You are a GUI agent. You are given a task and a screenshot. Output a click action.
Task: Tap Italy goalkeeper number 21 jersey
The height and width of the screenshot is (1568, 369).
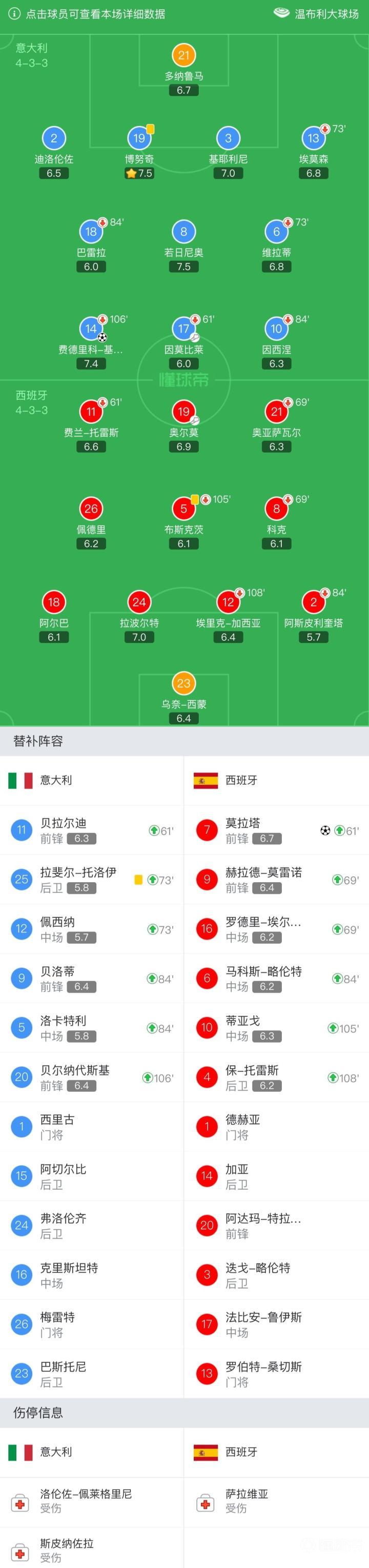click(183, 55)
